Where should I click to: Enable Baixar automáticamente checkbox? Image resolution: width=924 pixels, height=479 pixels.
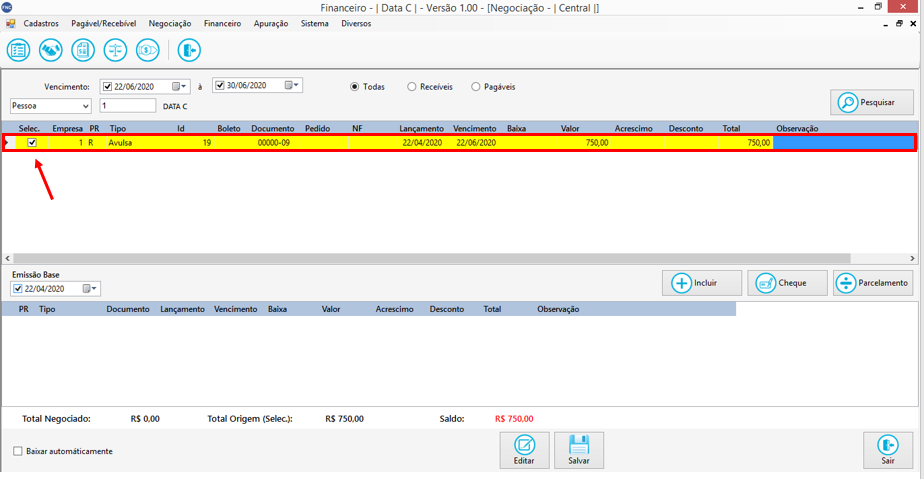pos(18,451)
